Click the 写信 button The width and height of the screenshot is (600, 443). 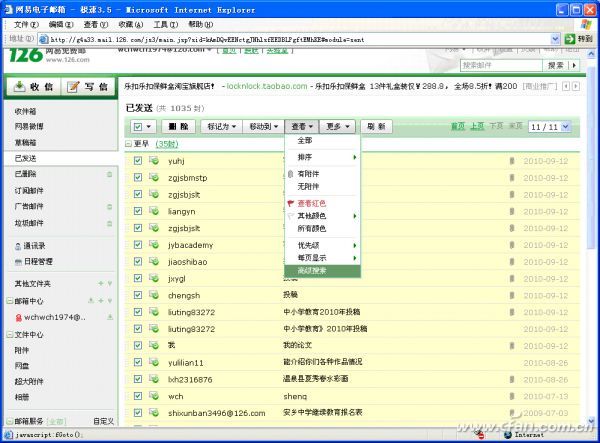[x=88, y=87]
